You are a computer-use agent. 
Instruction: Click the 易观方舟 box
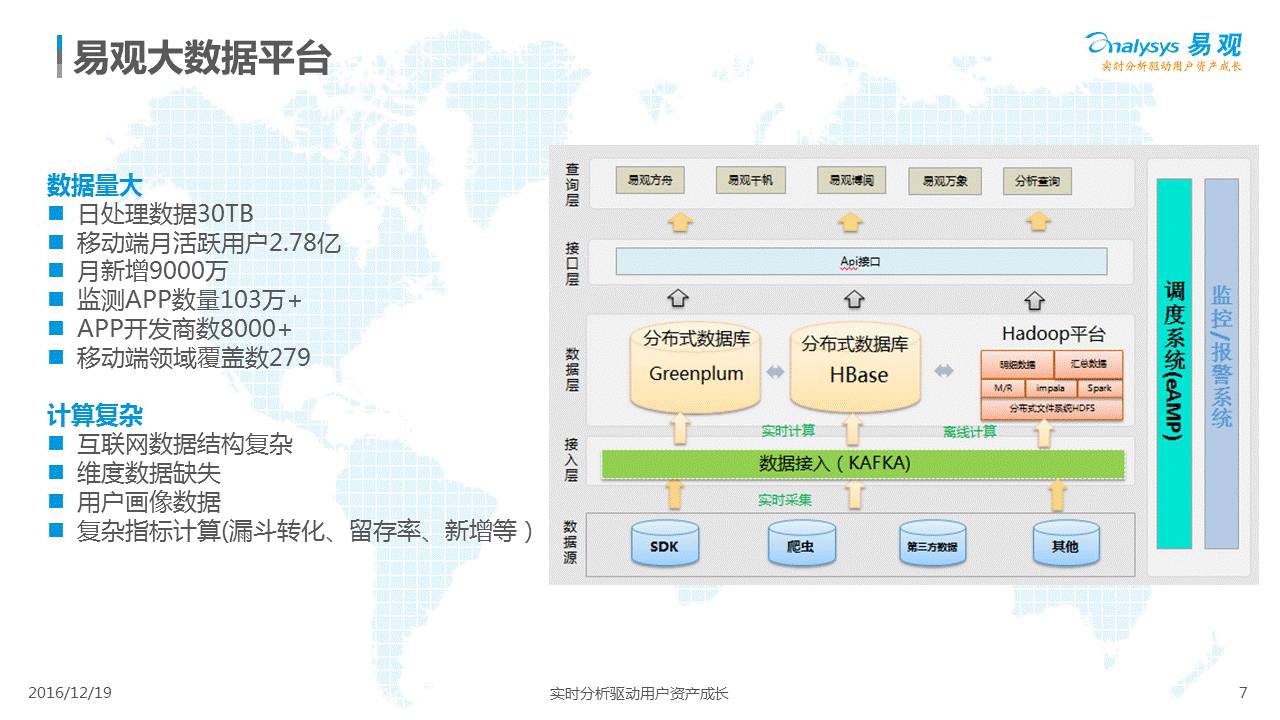[x=649, y=181]
